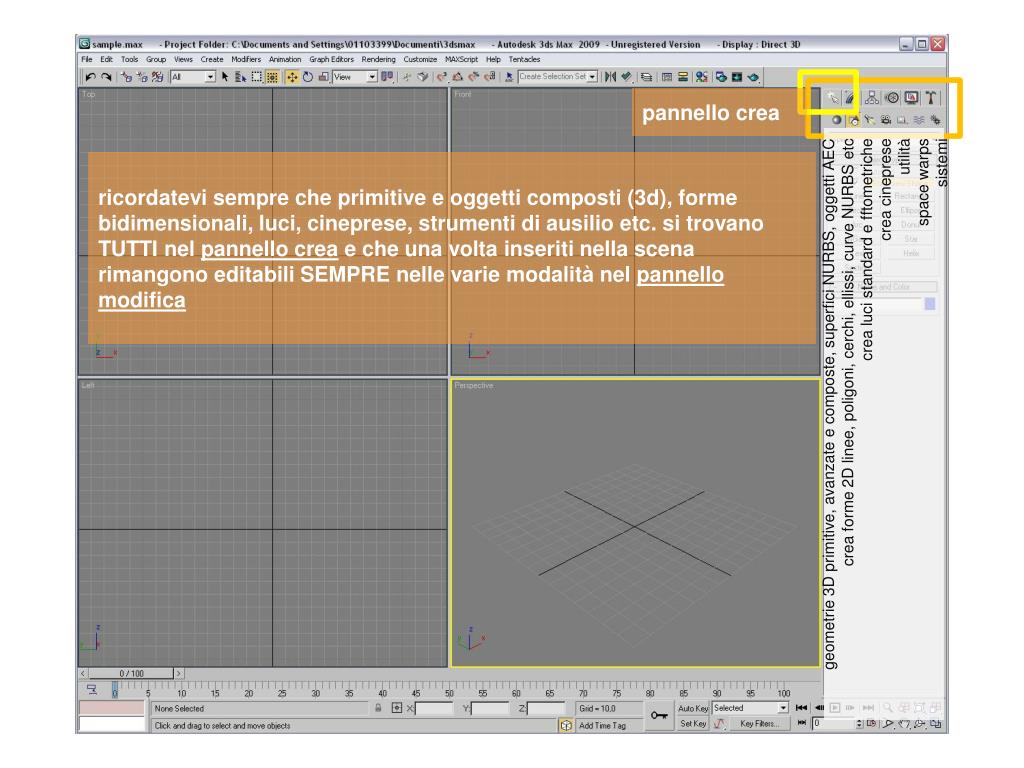Screen dimensions: 1024x768
Task: Open the selection filter 'All' dropdown
Action: tap(209, 76)
